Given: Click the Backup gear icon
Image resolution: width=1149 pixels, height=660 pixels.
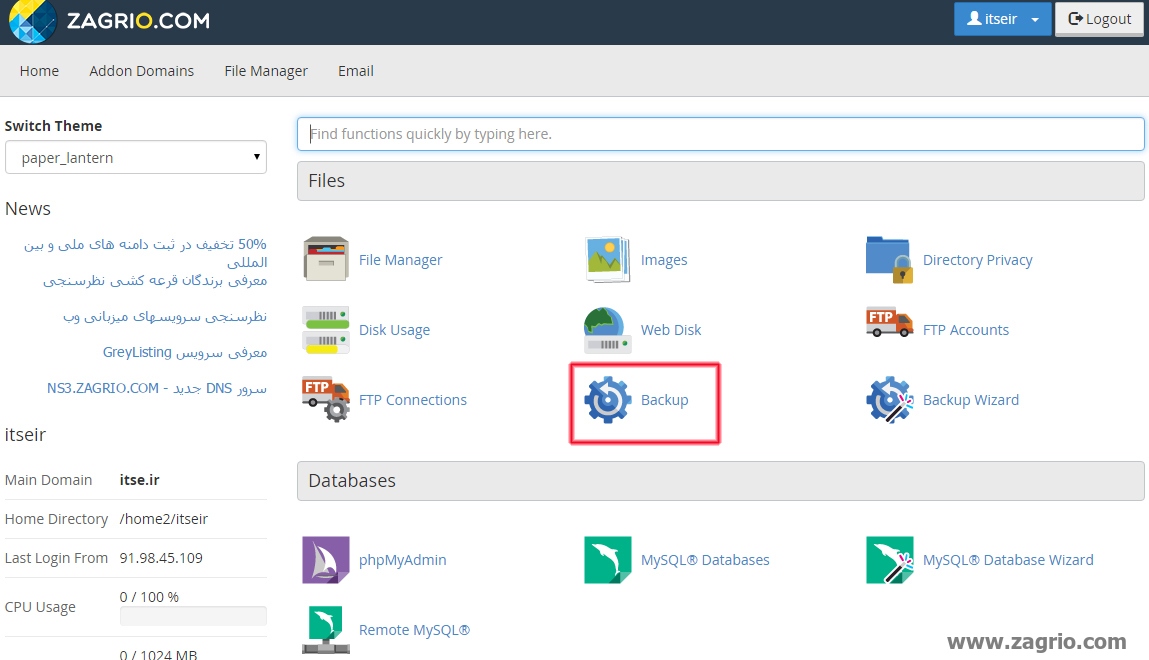Looking at the screenshot, I should 607,400.
